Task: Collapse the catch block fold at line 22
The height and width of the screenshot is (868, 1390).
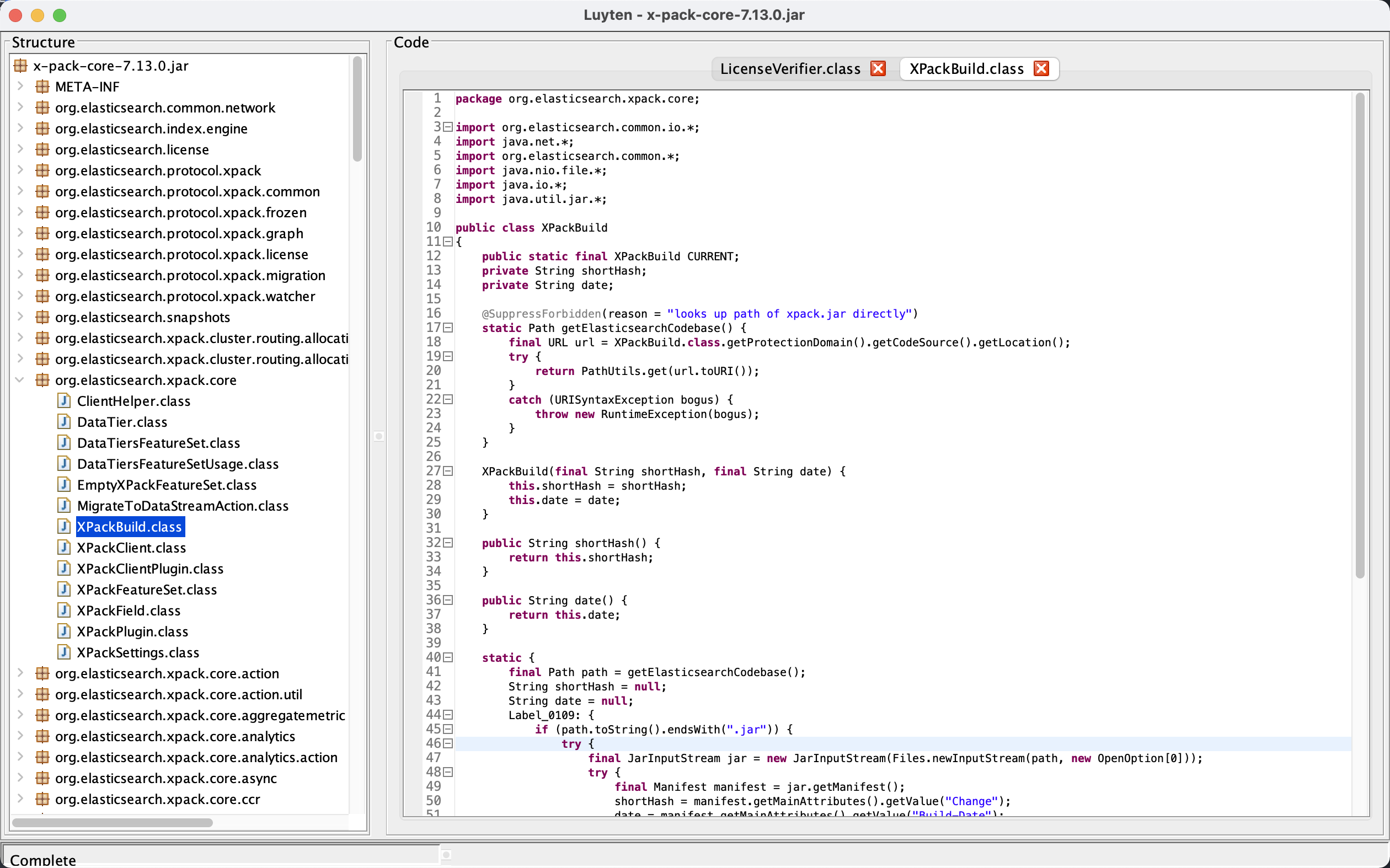Action: (x=448, y=400)
